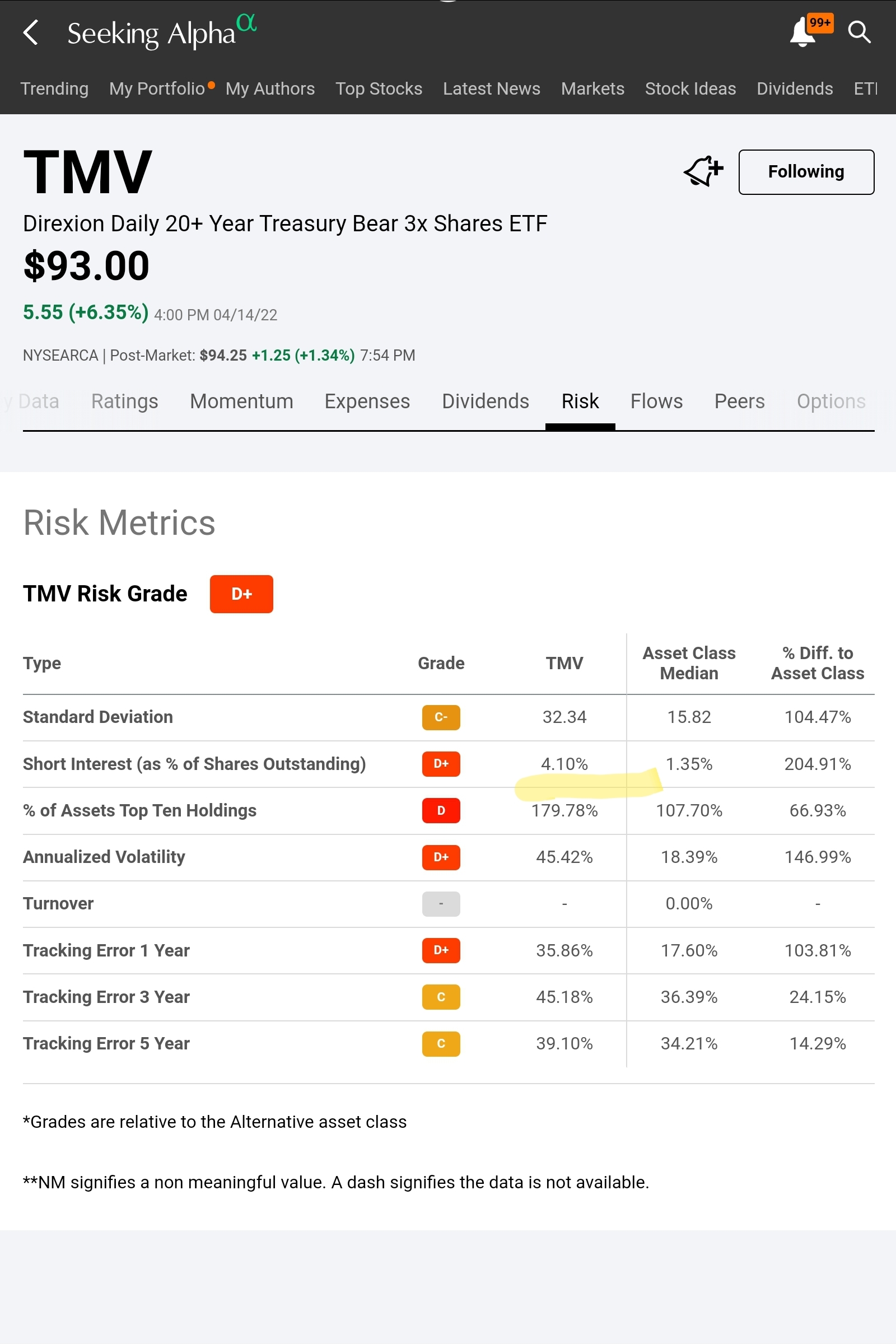Click the 204.91% difference value
This screenshot has width=896, height=1344.
(818, 764)
